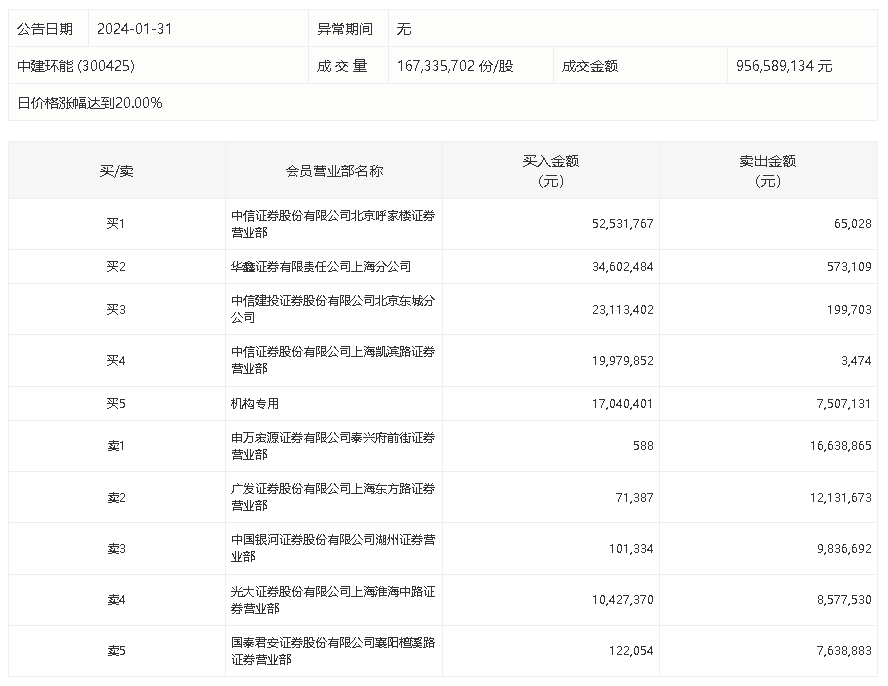The image size is (888, 686).
Task: Click the 机构专用 row name
Action: pyautogui.click(x=255, y=403)
